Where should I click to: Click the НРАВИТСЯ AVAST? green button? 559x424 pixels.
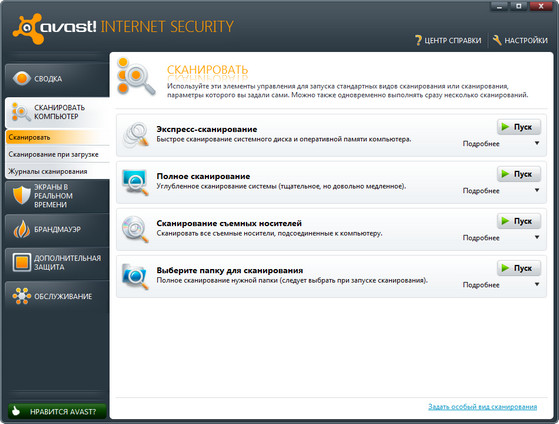coord(57,412)
